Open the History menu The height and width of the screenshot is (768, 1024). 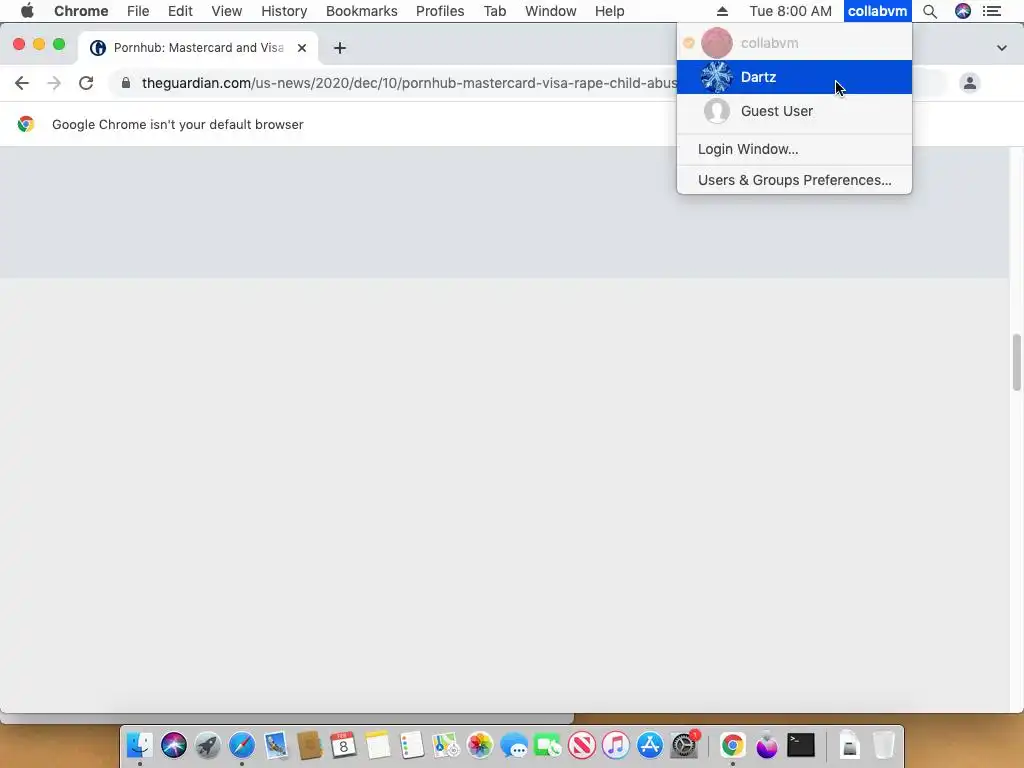tap(284, 11)
